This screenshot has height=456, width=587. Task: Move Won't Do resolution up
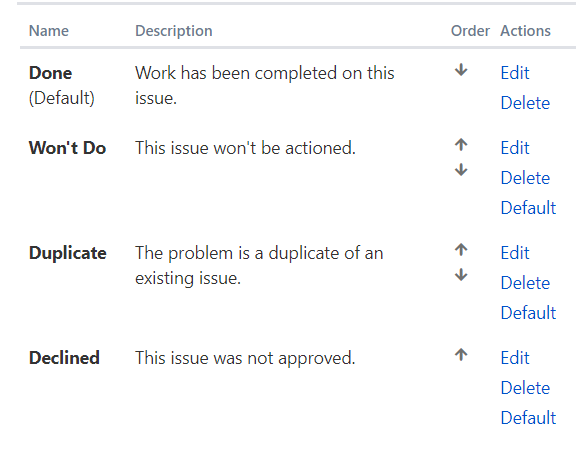pos(461,145)
